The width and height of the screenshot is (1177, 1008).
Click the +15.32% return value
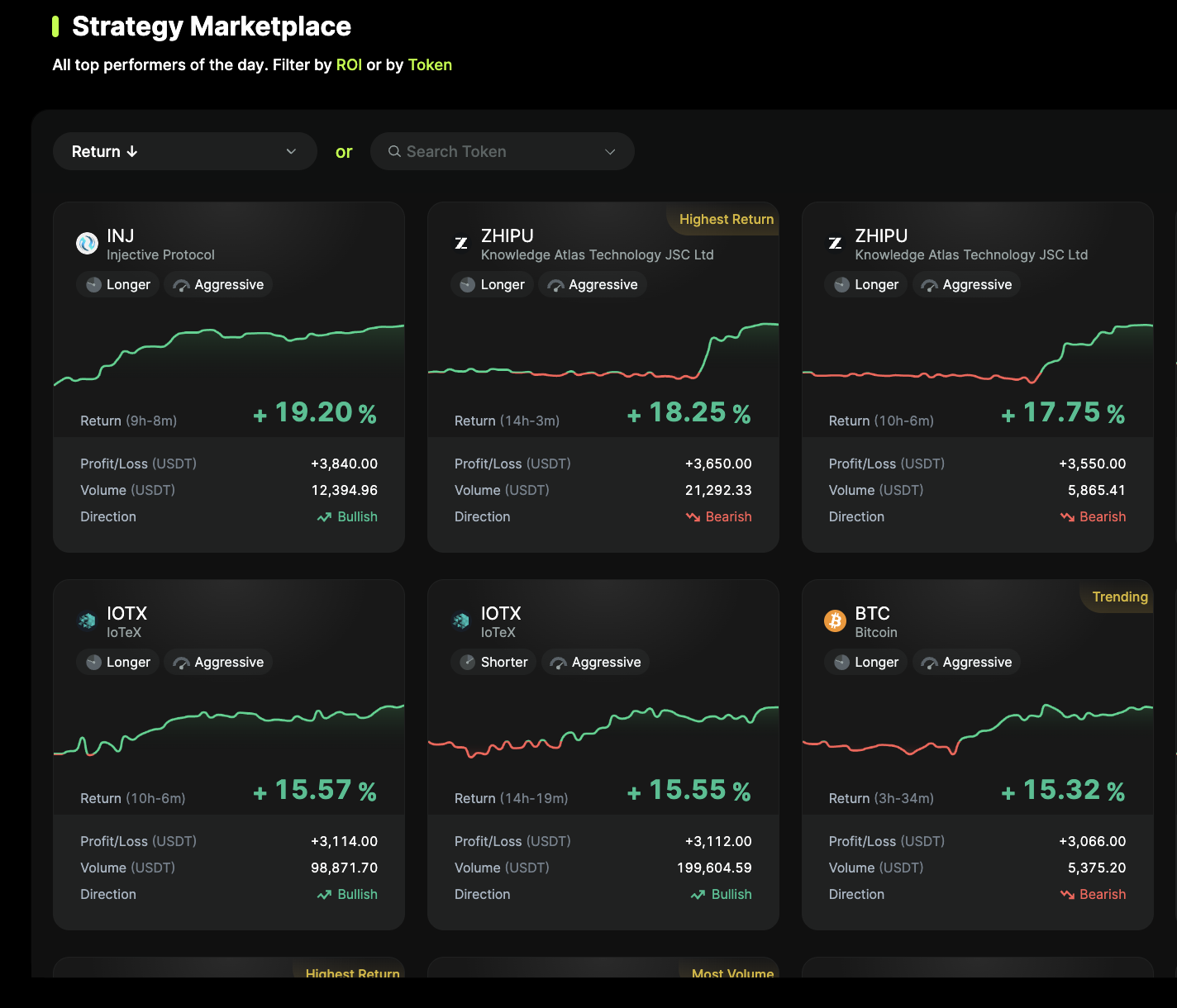(1063, 790)
